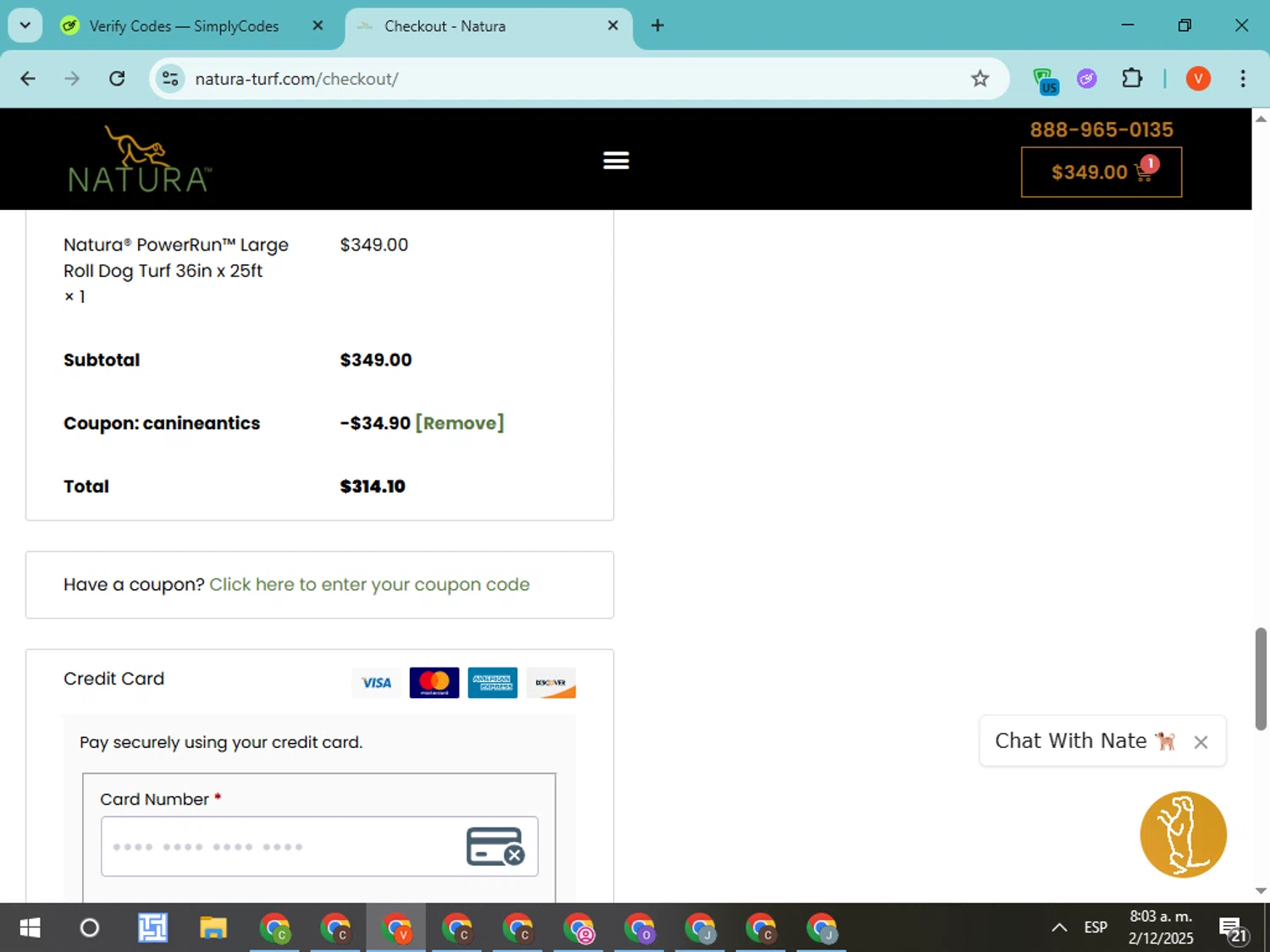Click the Visa card icon

[376, 683]
